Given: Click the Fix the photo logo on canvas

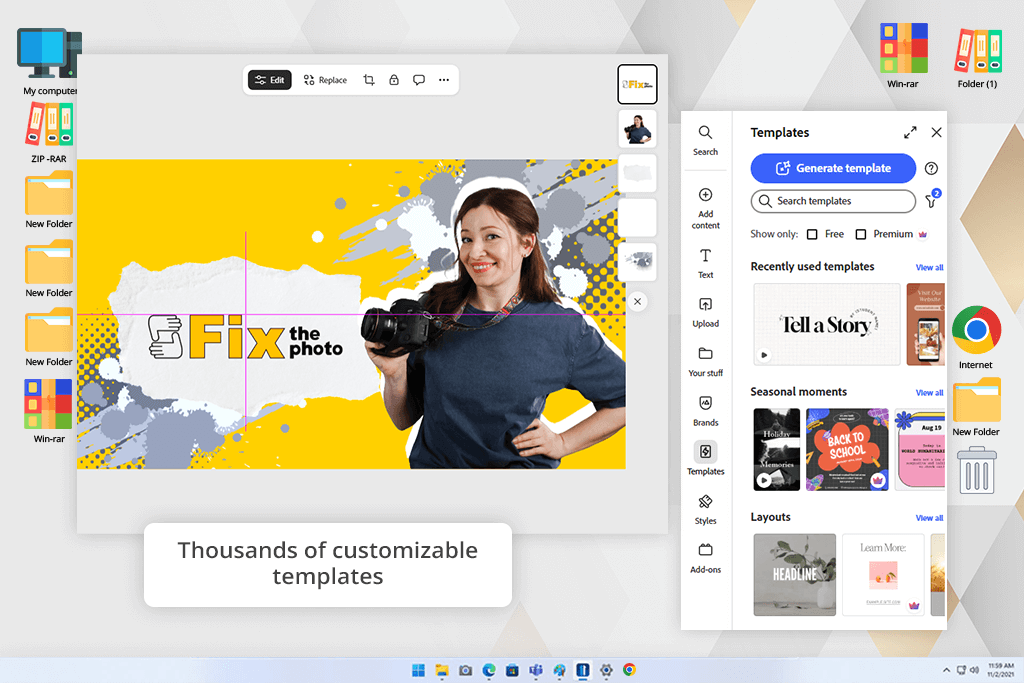Looking at the screenshot, I should click(246, 338).
